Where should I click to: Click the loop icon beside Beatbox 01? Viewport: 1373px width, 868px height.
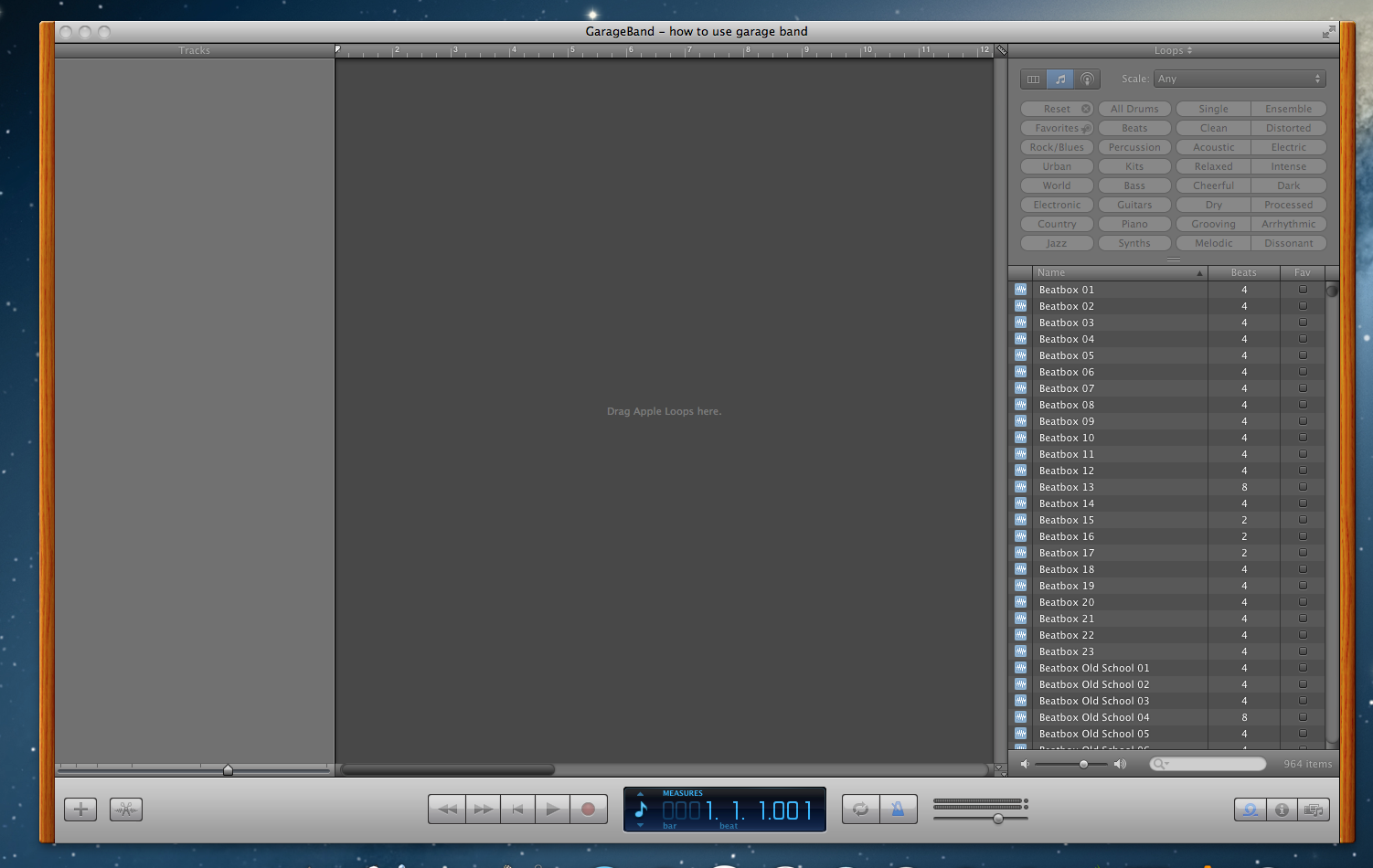[x=1020, y=290]
